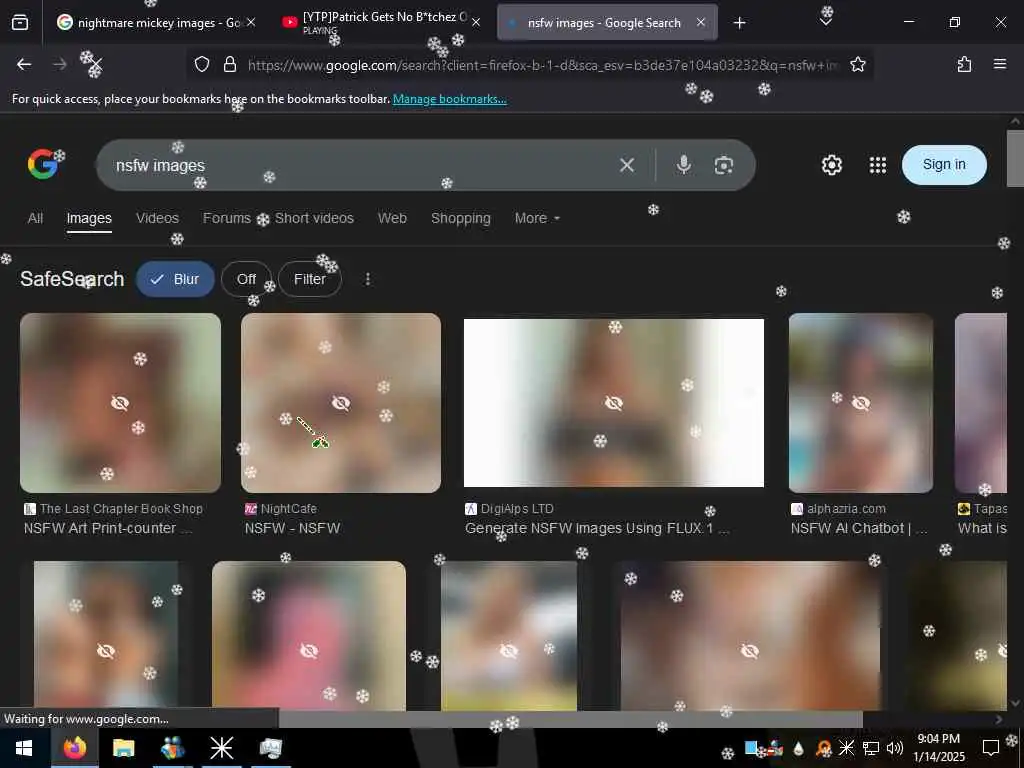Viewport: 1024px width, 768px height.
Task: Set SafeSearch to Filter
Action: [310, 279]
